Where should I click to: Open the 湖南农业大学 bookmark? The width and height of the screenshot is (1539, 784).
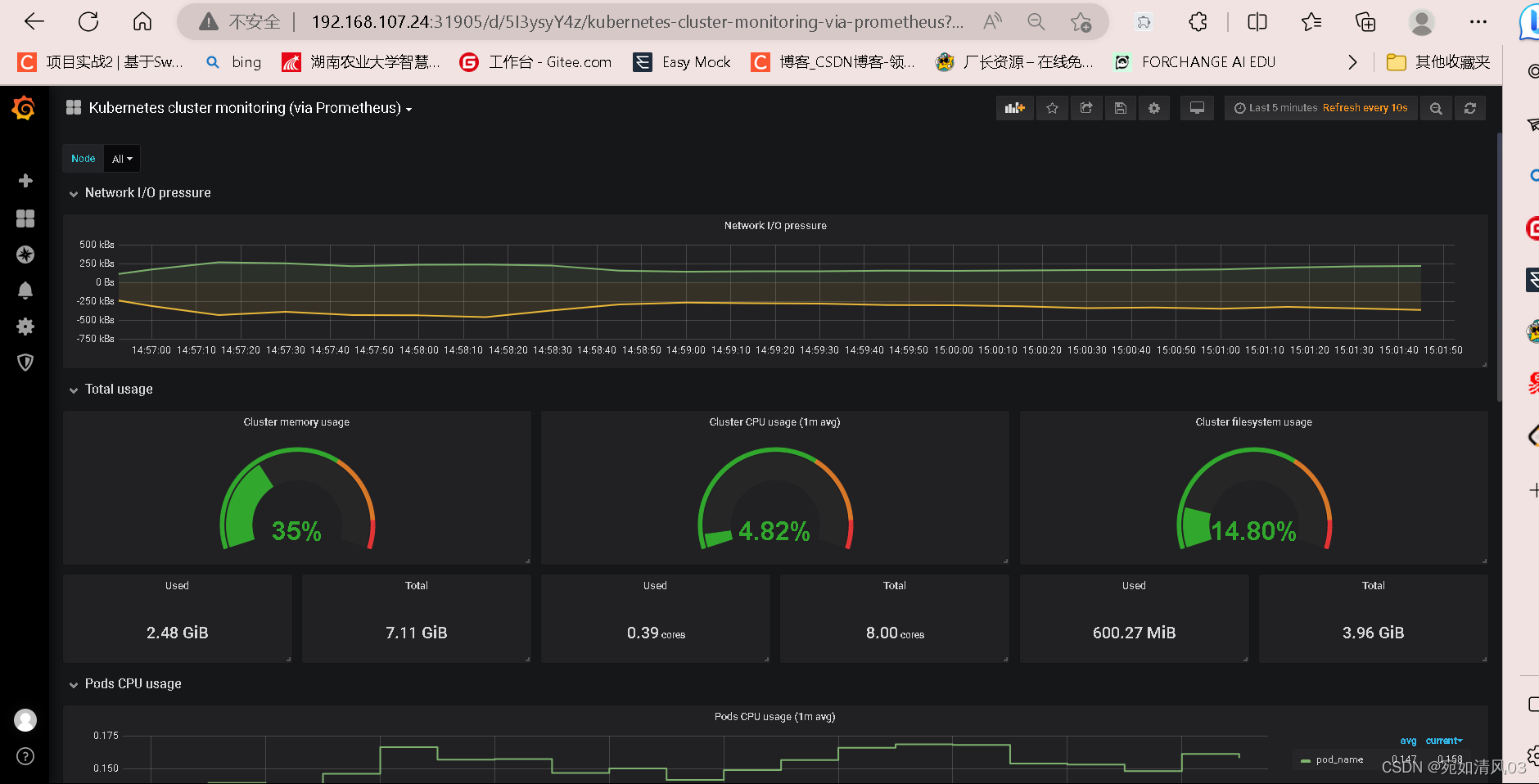(361, 62)
